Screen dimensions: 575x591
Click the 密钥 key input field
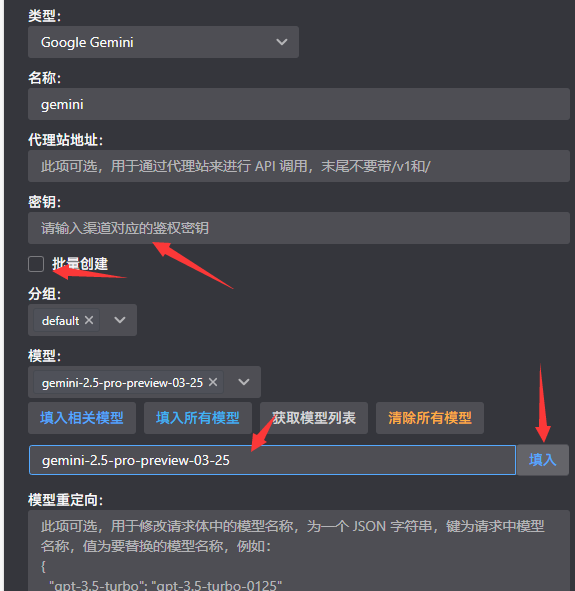click(x=299, y=228)
